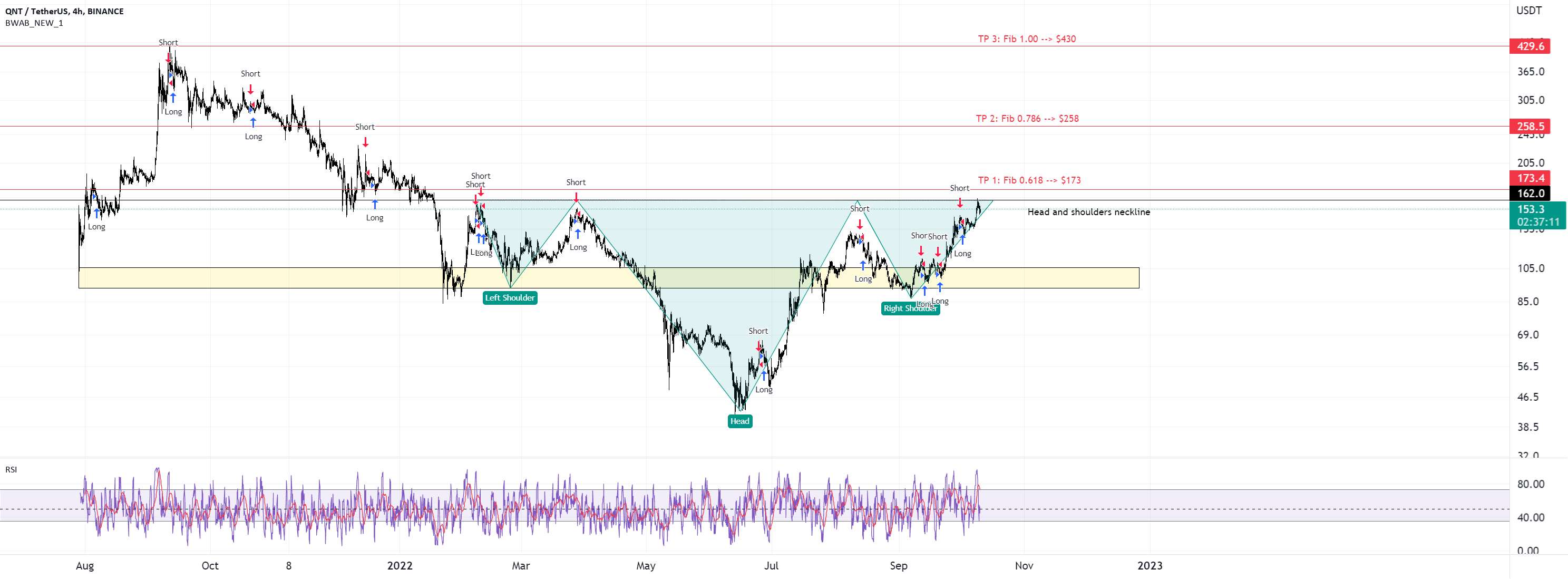Click the 85.0 price axis value
1568x579 pixels.
[1528, 302]
